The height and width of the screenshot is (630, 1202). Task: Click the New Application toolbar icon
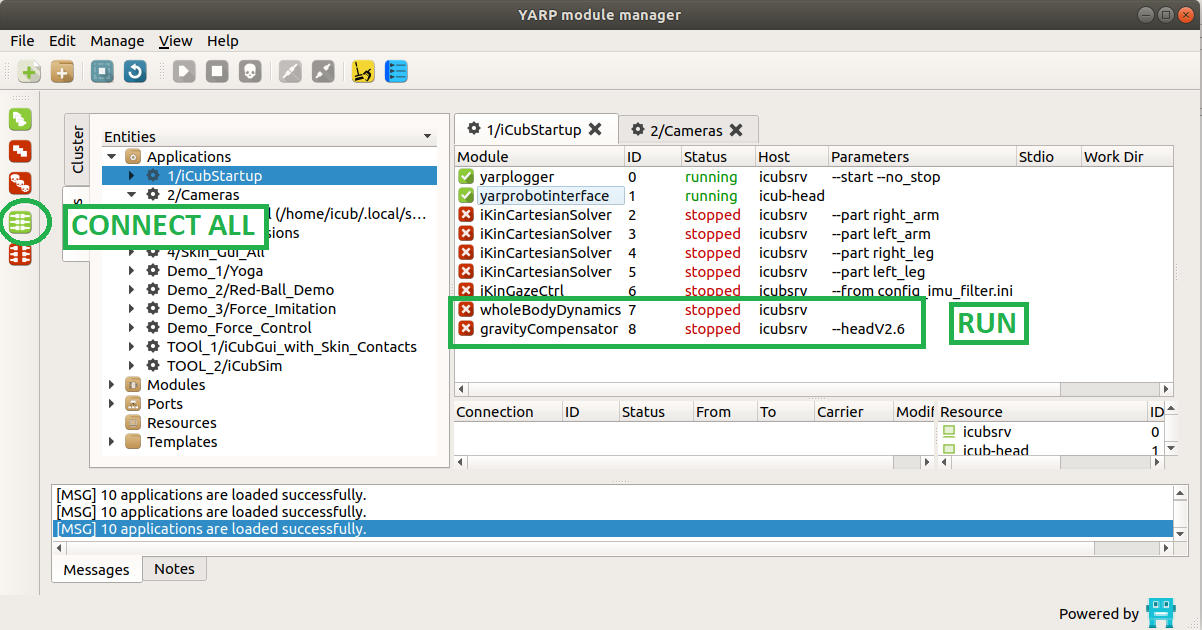click(30, 72)
